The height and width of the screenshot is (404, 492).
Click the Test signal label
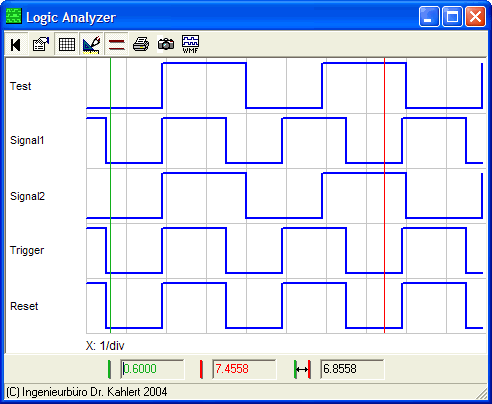[x=20, y=86]
